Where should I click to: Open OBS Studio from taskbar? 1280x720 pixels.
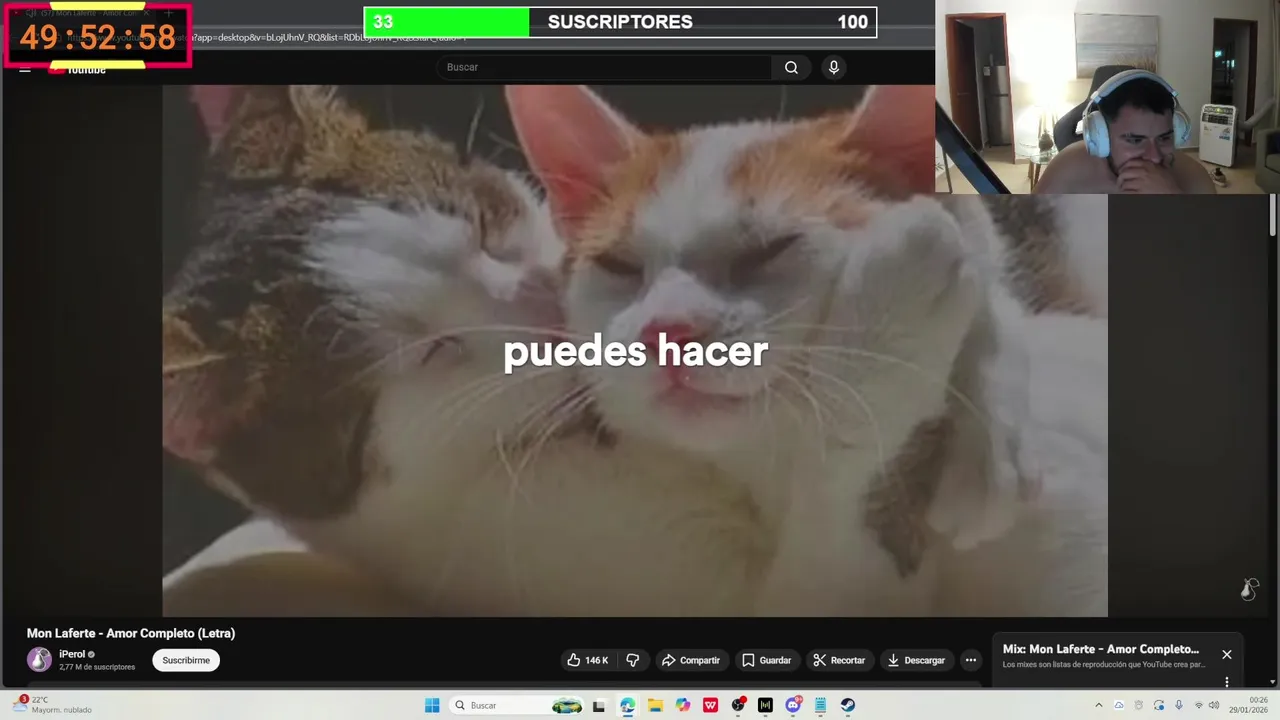point(738,705)
